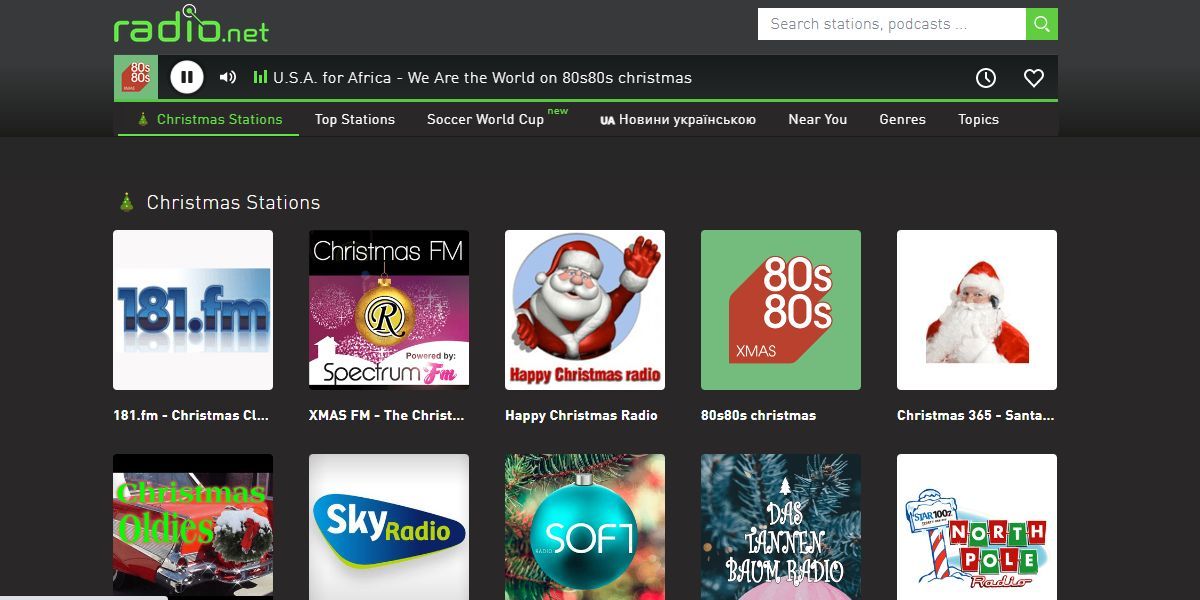Screen dimensions: 1200x600
Task: Open Das Tannenbaum Radio thumbnail
Action: [x=781, y=527]
